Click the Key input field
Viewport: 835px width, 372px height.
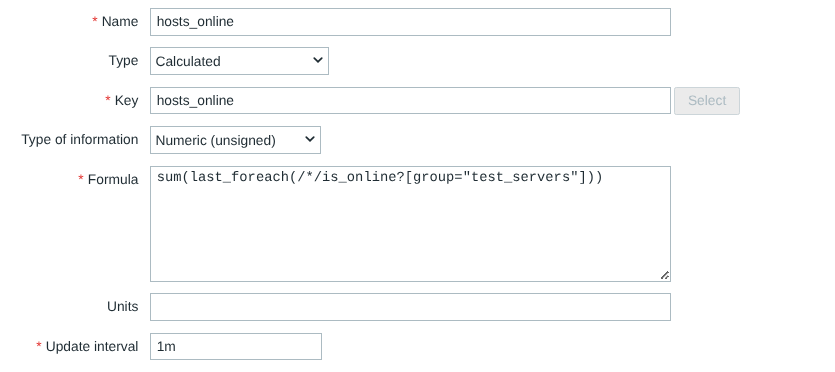(410, 101)
